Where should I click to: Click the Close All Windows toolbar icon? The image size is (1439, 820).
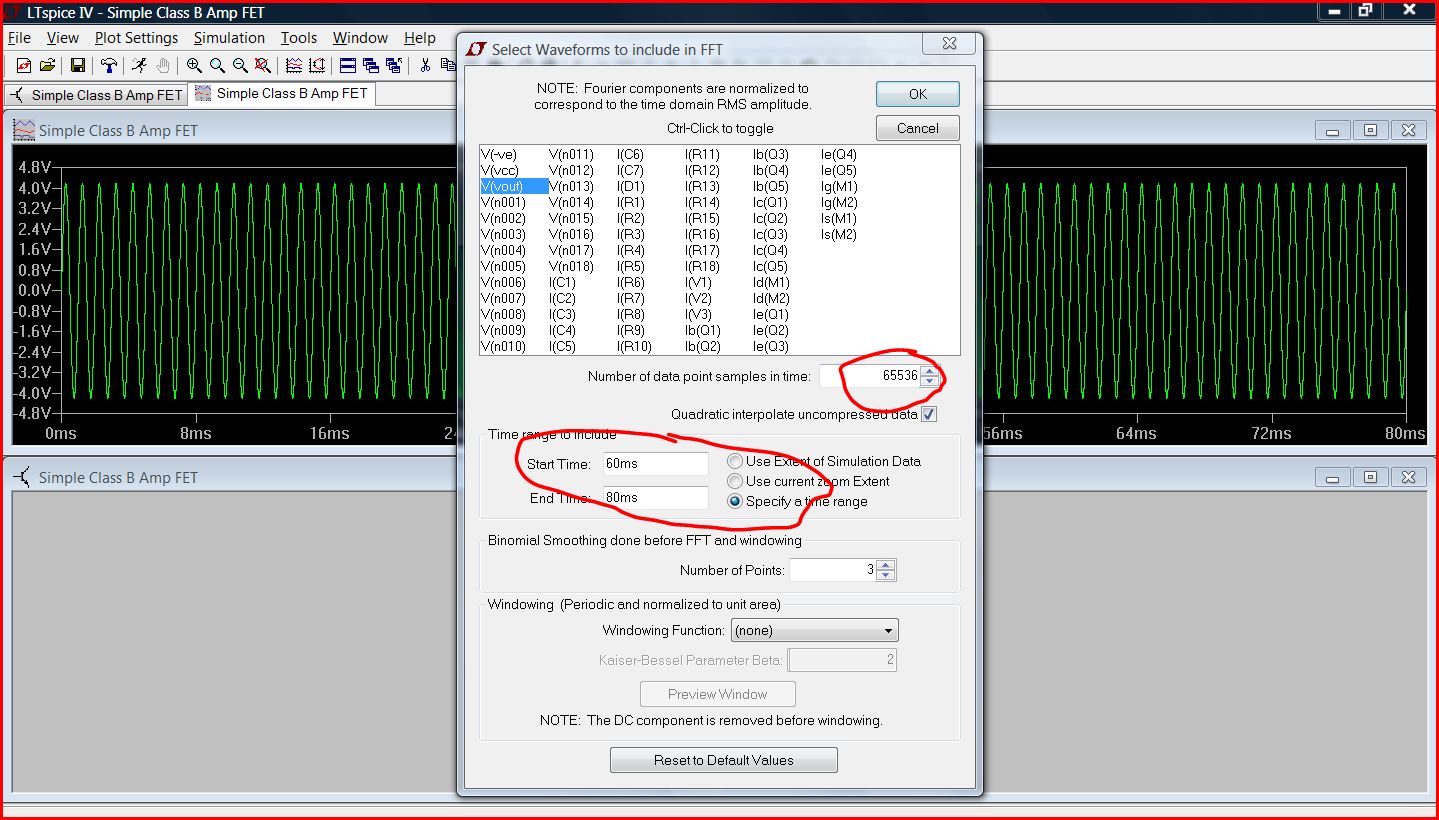point(394,65)
